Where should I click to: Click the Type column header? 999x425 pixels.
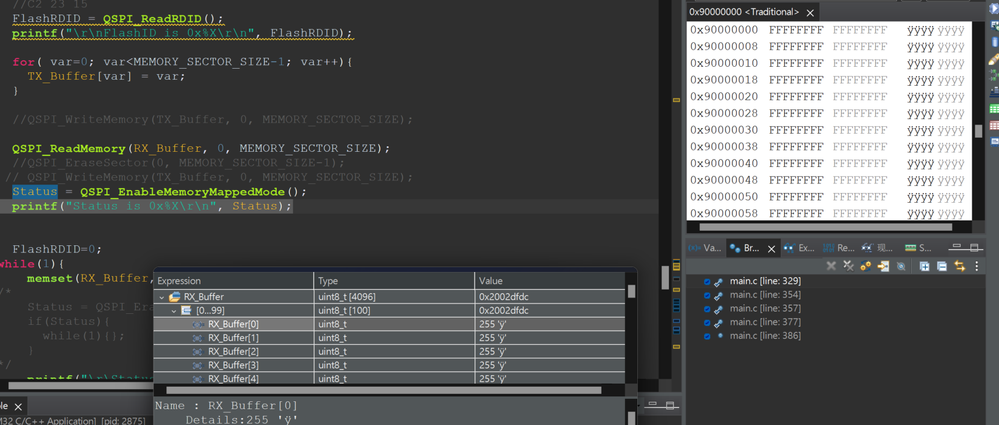(x=394, y=281)
